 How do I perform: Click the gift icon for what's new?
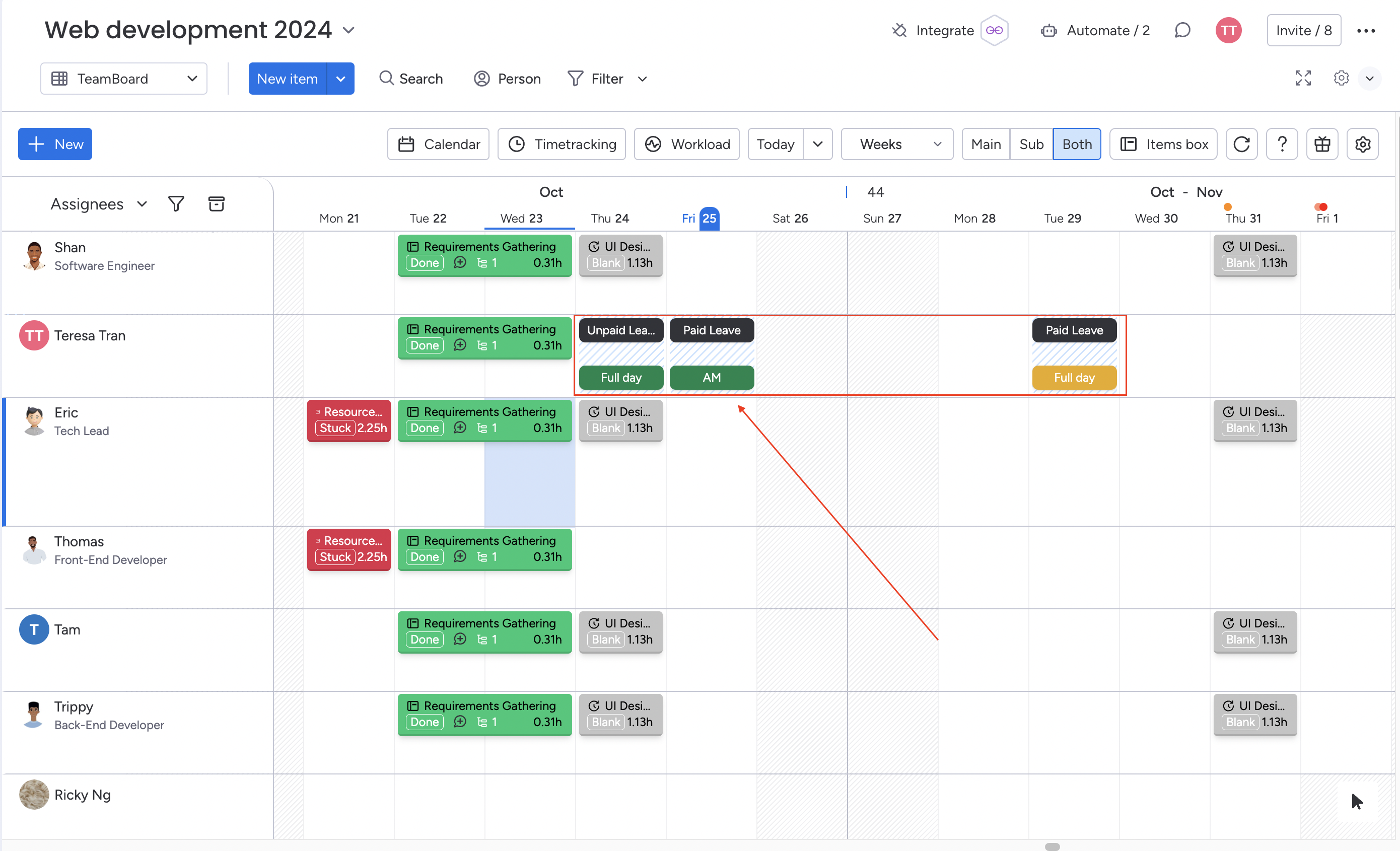click(x=1322, y=144)
